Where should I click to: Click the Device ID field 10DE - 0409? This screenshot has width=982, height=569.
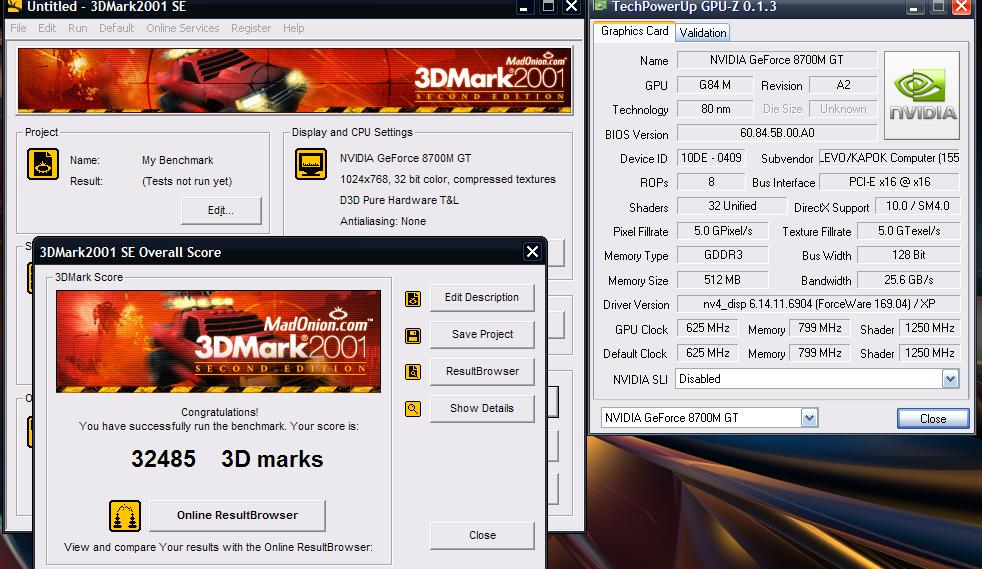(711, 158)
